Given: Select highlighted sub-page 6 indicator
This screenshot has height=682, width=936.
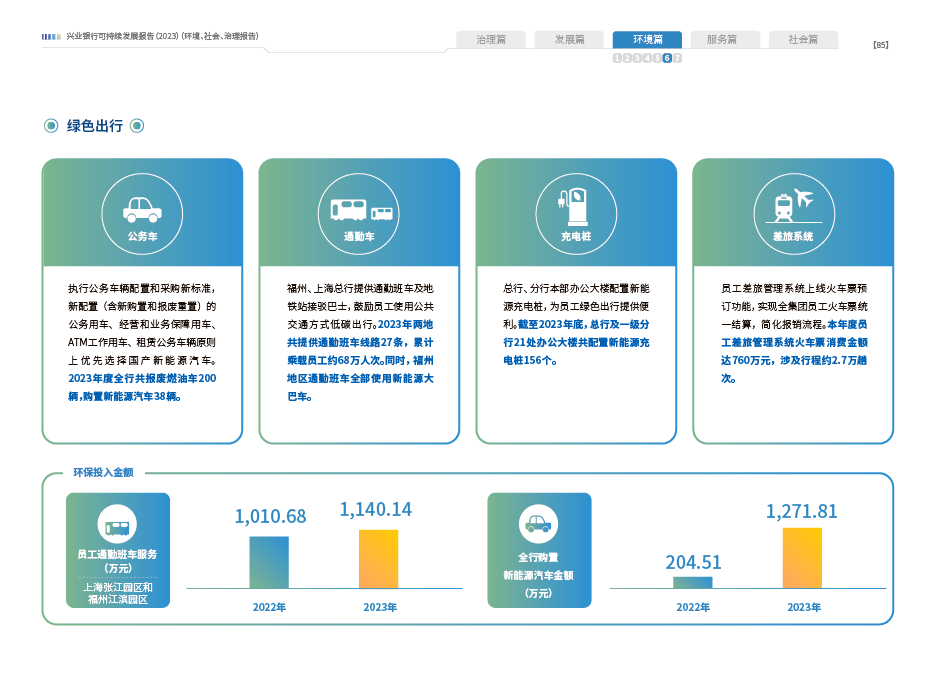Looking at the screenshot, I should [667, 58].
